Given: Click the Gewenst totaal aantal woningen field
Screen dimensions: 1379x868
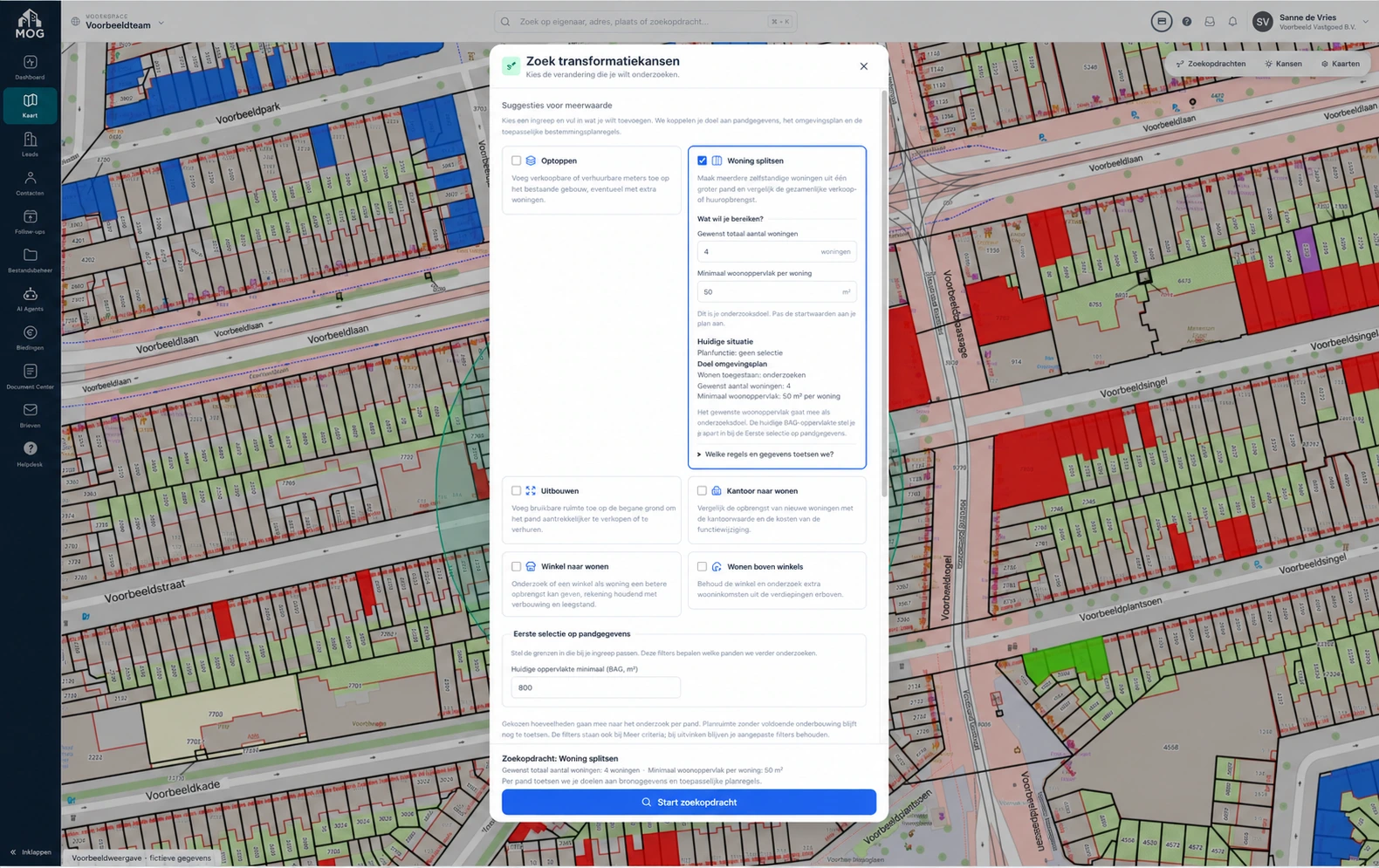Looking at the screenshot, I should 777,251.
